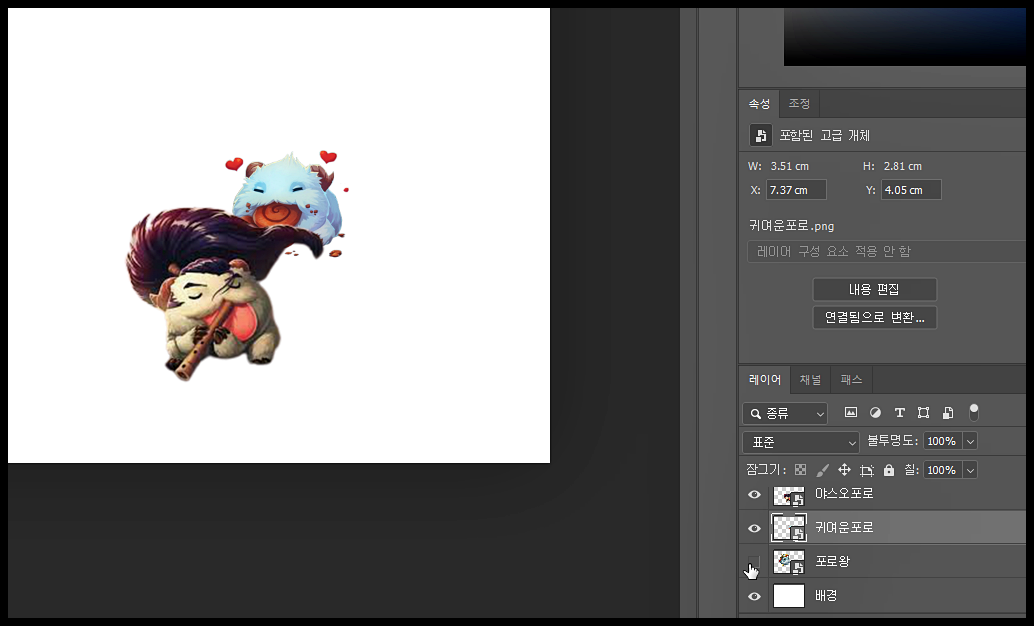Hide the 배경 layer
The image size is (1034, 626).
click(x=754, y=596)
